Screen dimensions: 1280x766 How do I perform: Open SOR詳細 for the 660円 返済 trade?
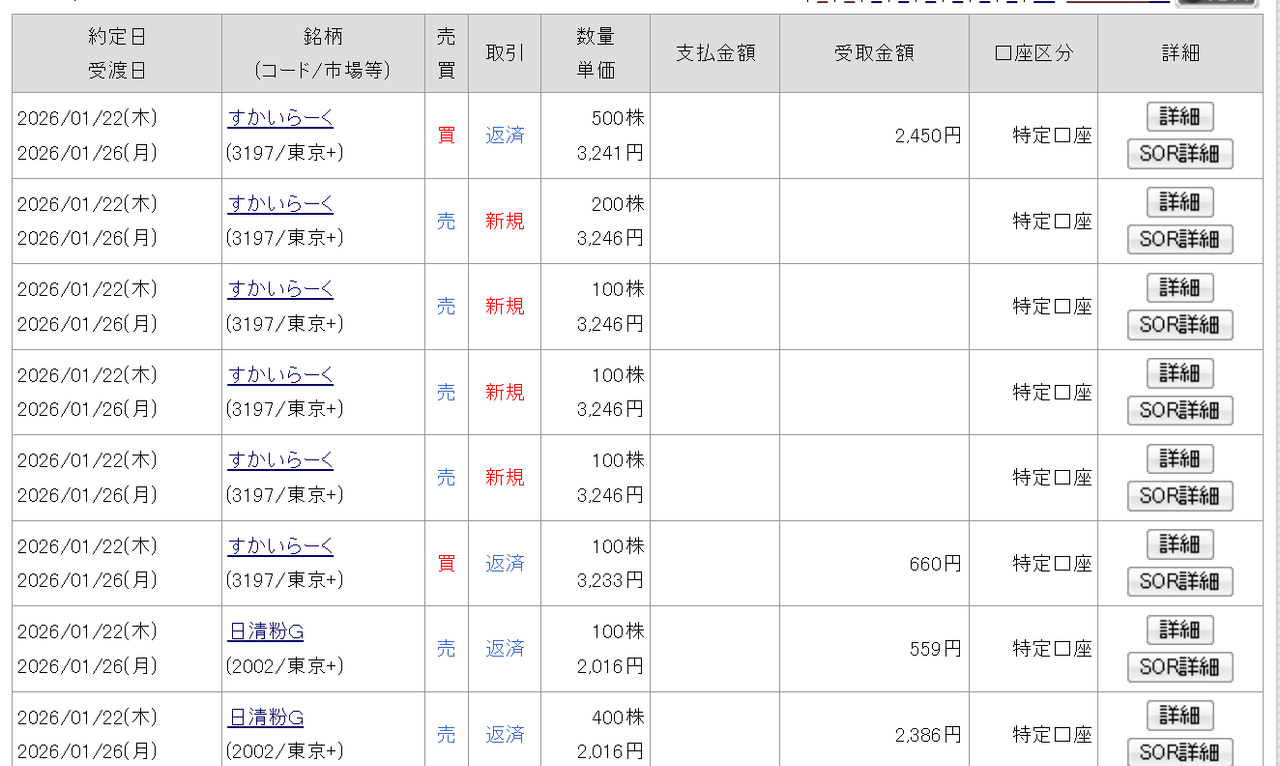[1179, 581]
